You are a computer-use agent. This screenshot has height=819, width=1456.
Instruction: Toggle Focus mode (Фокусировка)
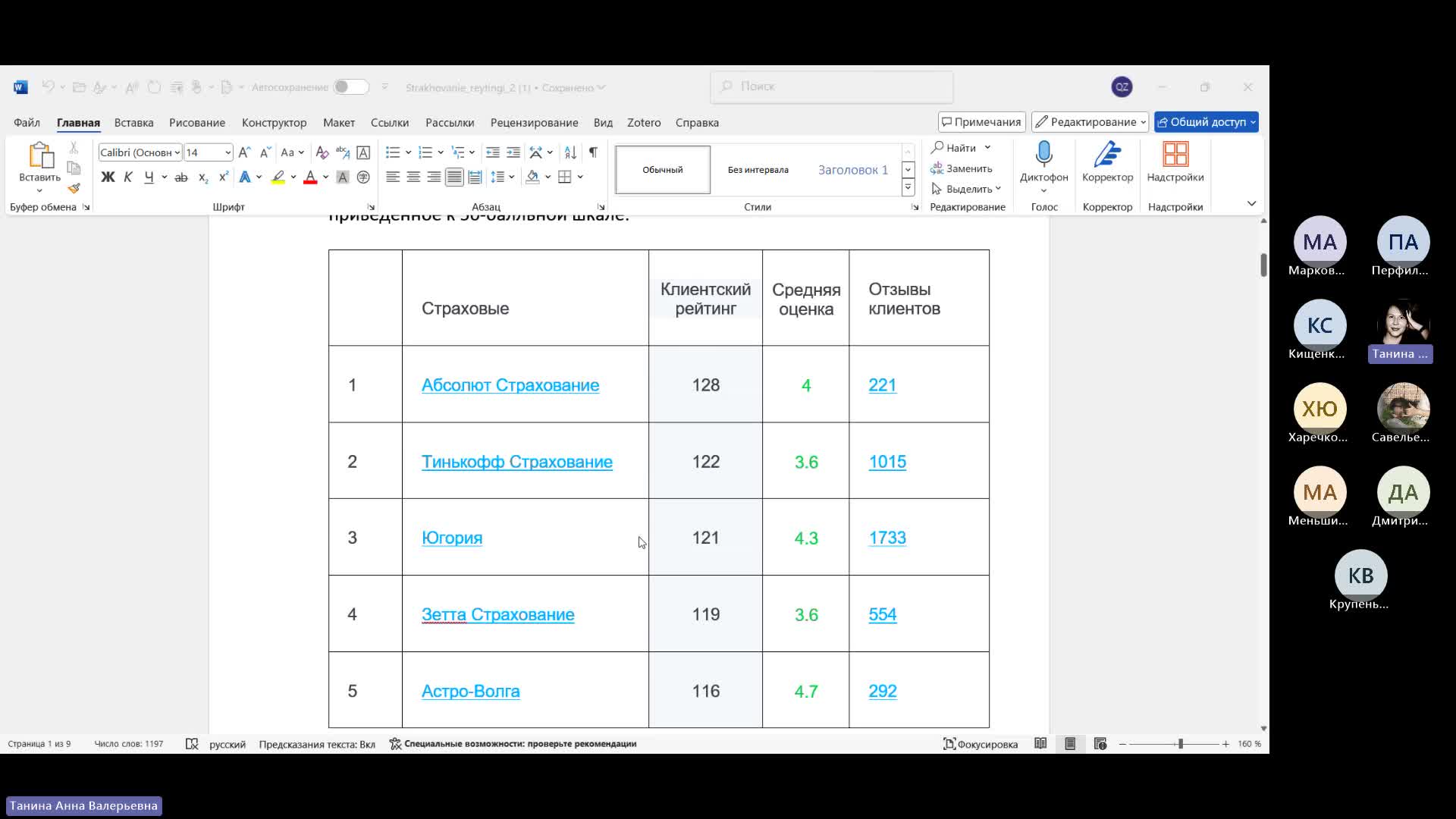(x=981, y=744)
